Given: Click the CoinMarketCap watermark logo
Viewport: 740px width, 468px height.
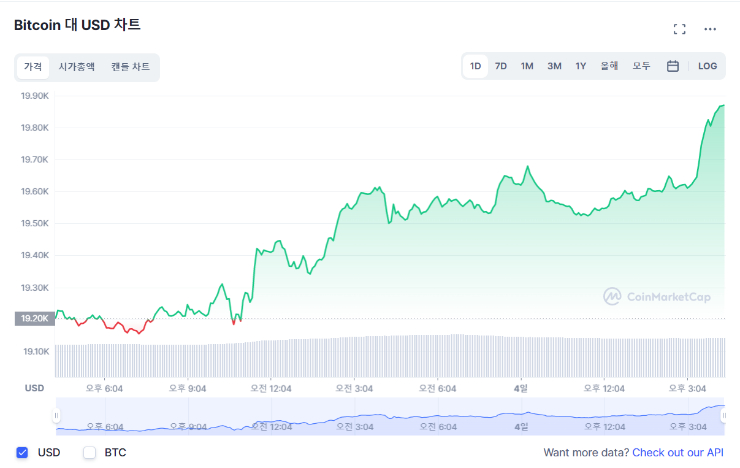Looking at the screenshot, I should tap(657, 296).
